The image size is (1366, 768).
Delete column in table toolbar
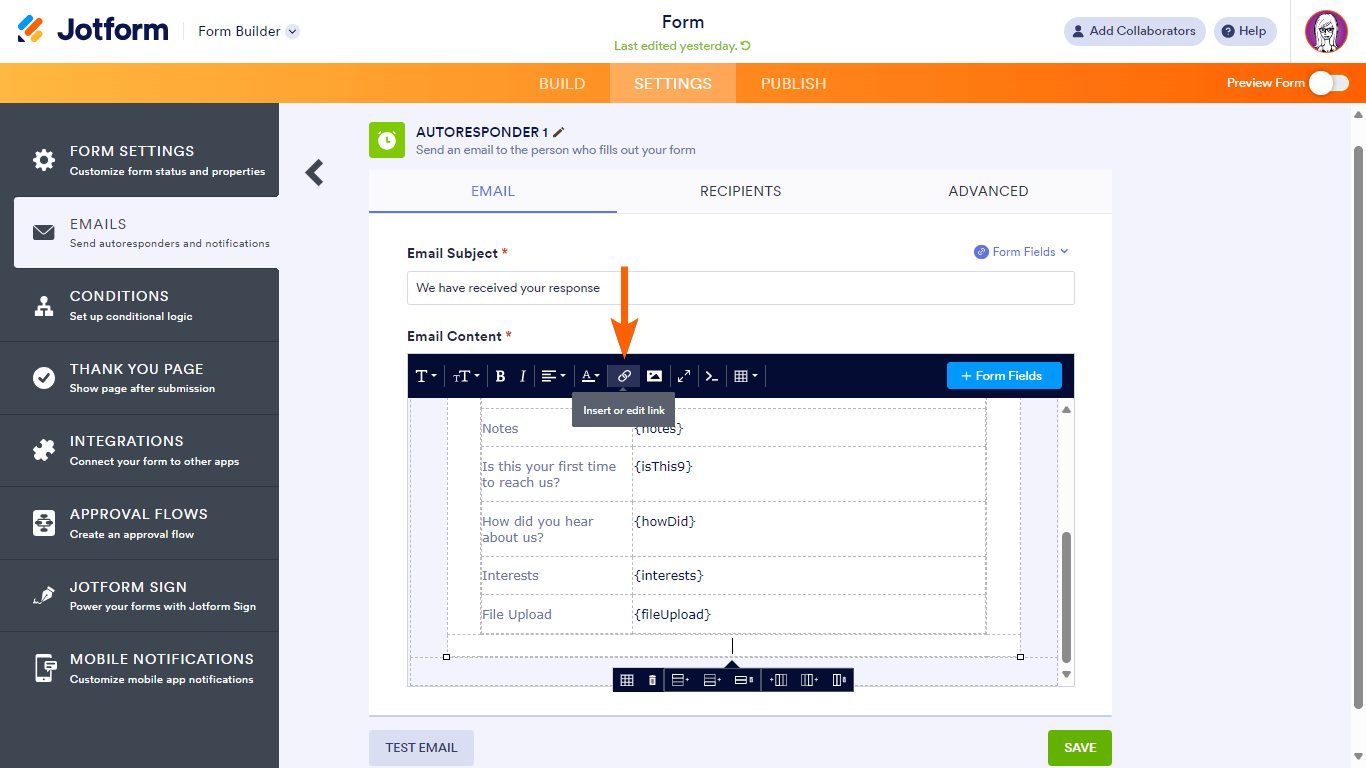(839, 680)
